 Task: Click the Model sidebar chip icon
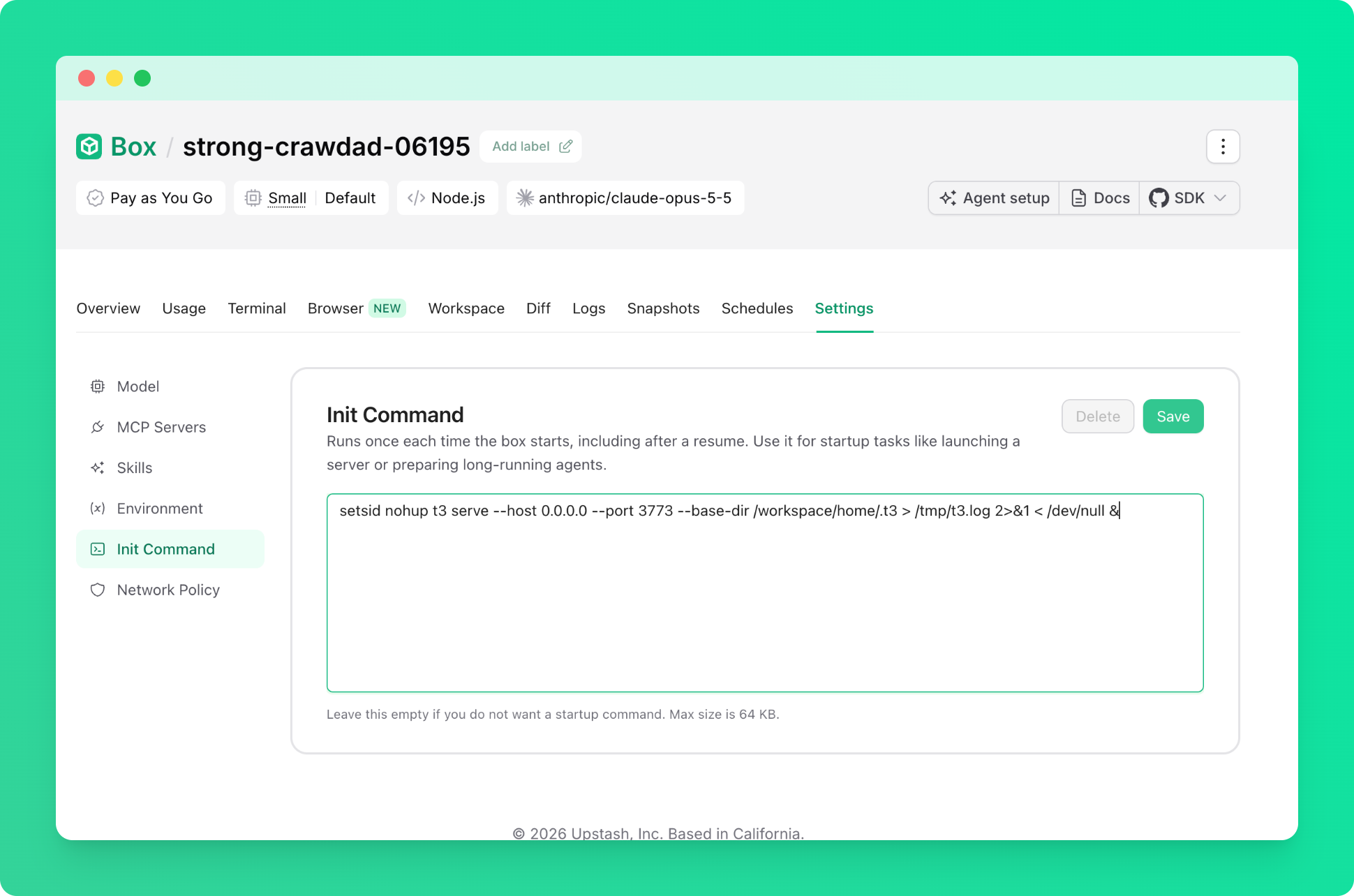98,387
